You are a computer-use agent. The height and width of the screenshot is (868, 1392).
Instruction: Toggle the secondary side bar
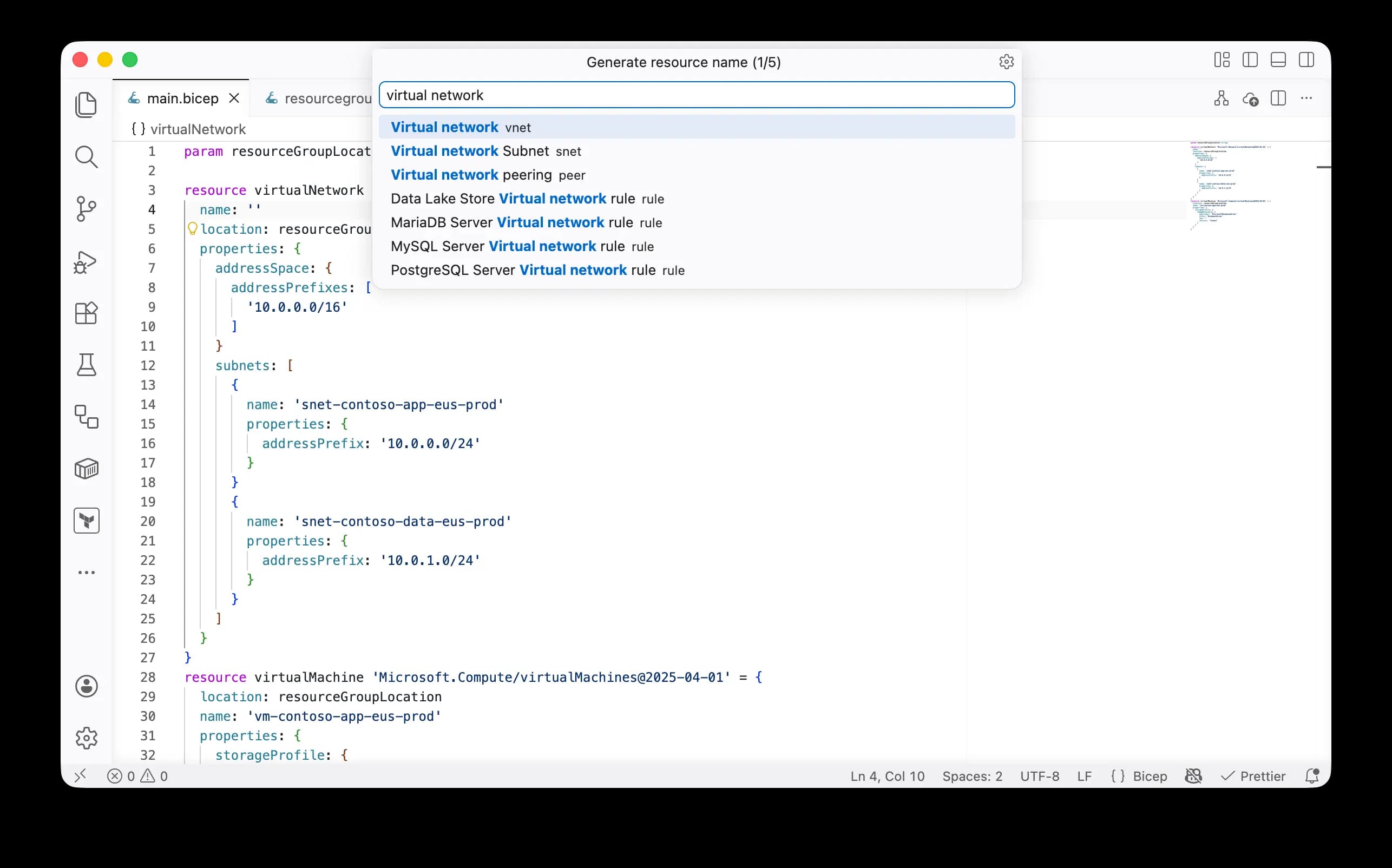coord(1306,59)
